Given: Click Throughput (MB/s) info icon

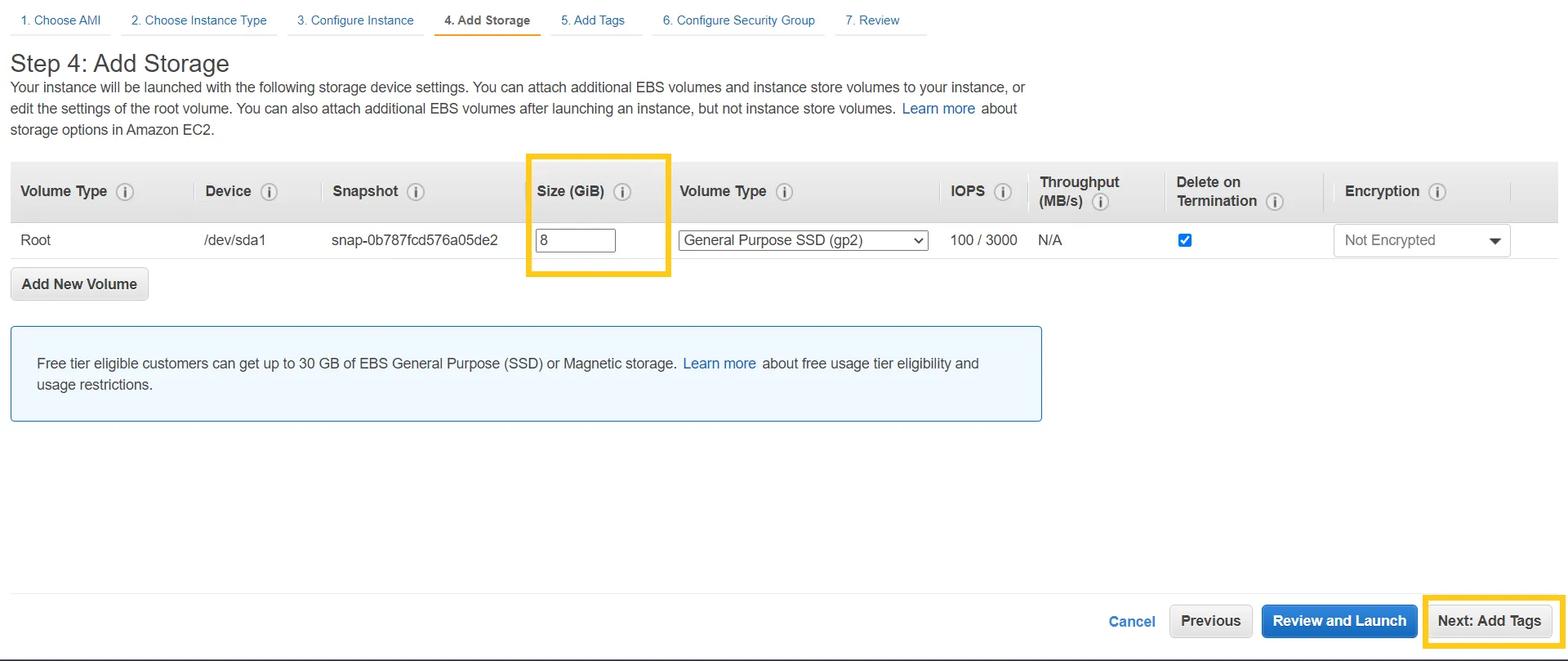Looking at the screenshot, I should pos(1100,202).
